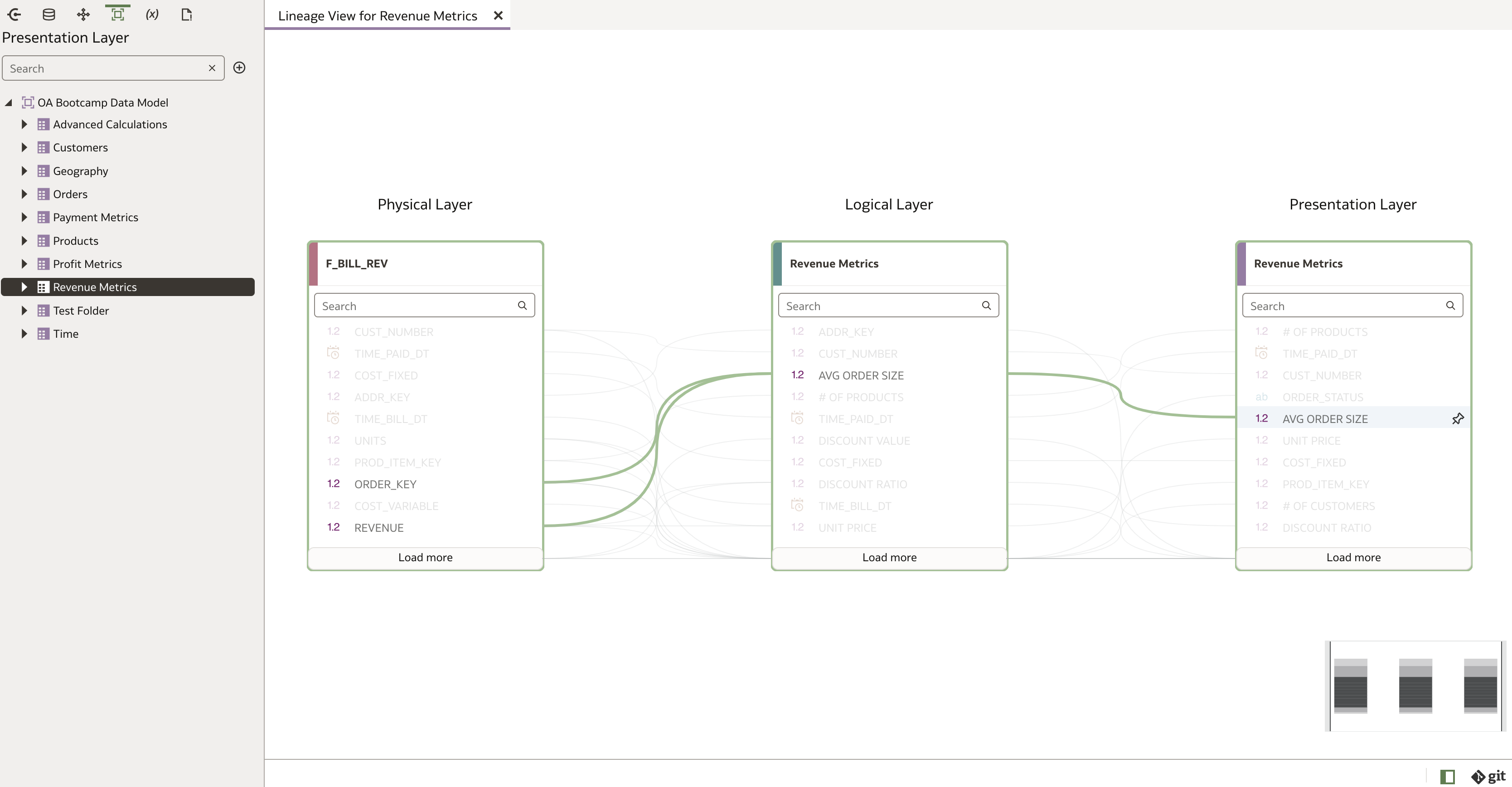Collapse the OA Bootcamp Data Model node
This screenshot has width=1512, height=787.
click(9, 103)
